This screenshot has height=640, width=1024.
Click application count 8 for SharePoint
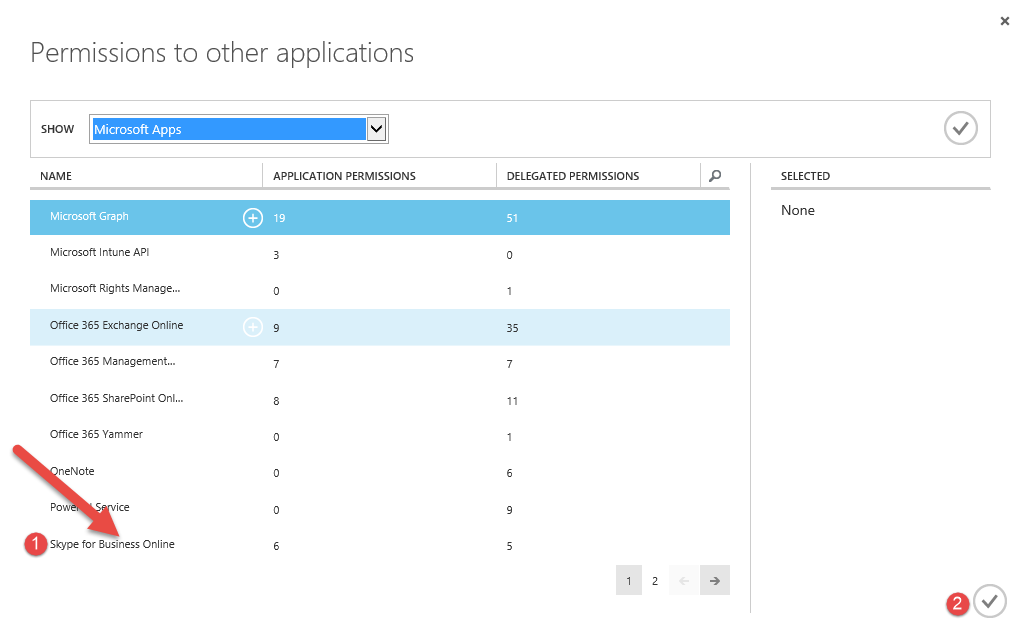(x=276, y=401)
